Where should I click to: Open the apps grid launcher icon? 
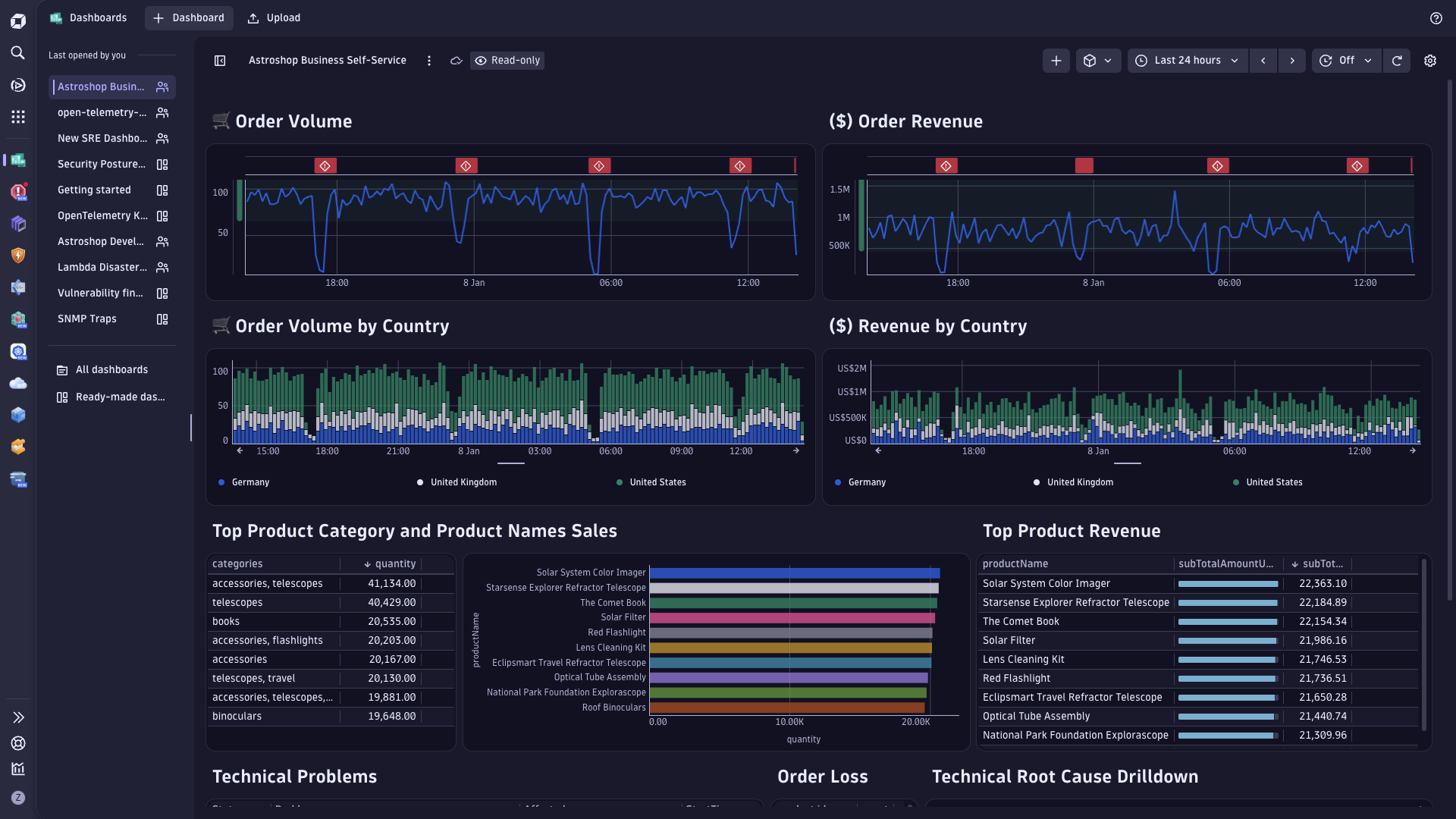18,117
